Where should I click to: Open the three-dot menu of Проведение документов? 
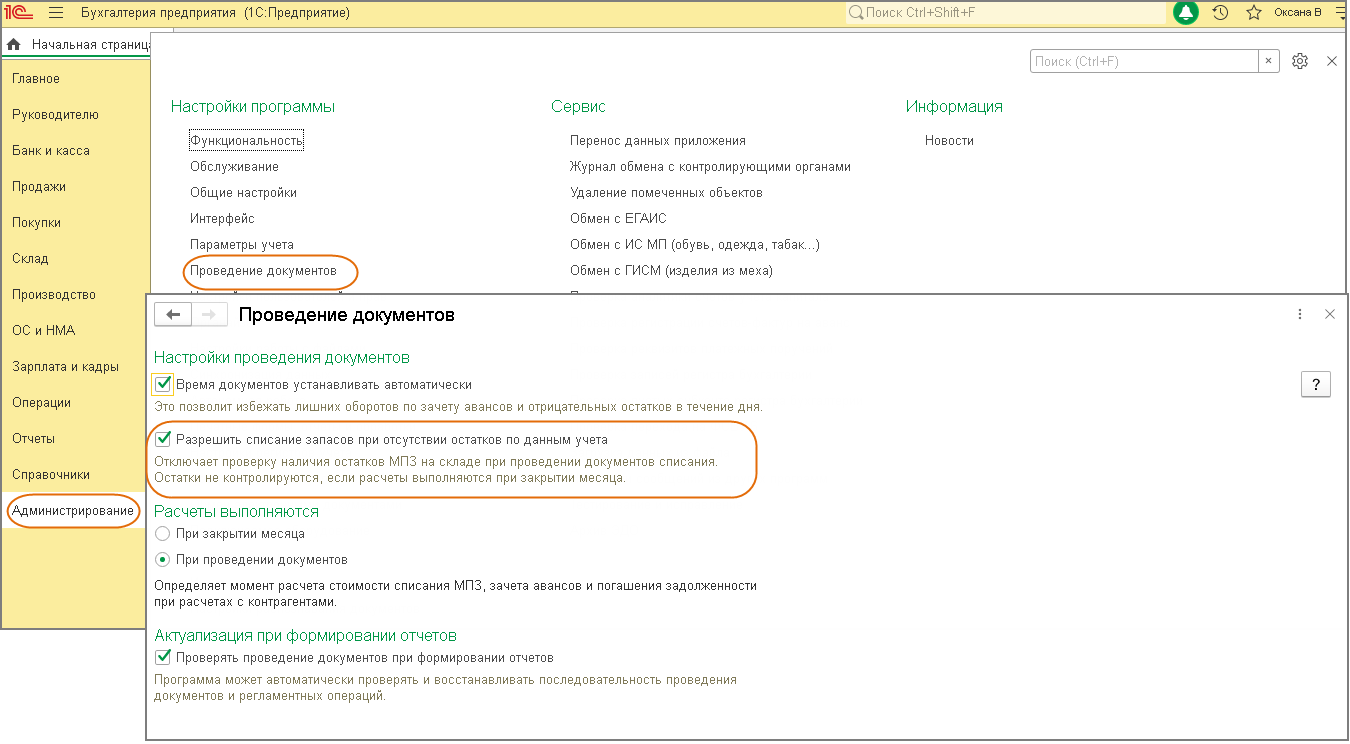pos(1300,314)
